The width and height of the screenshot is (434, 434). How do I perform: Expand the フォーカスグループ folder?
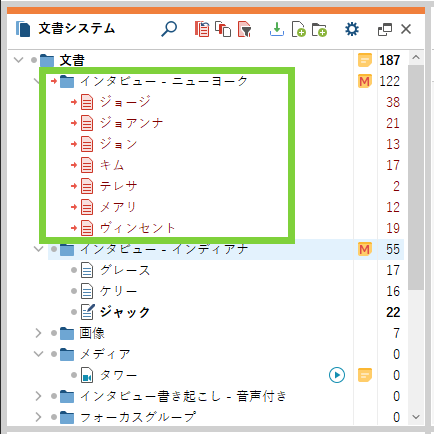pyautogui.click(x=38, y=417)
